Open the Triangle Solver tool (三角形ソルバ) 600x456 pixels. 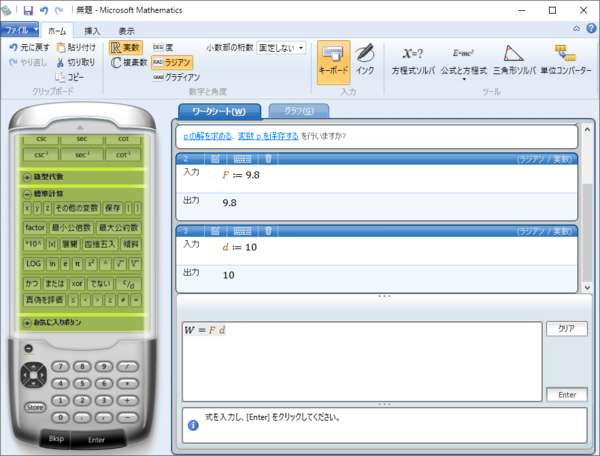[514, 61]
